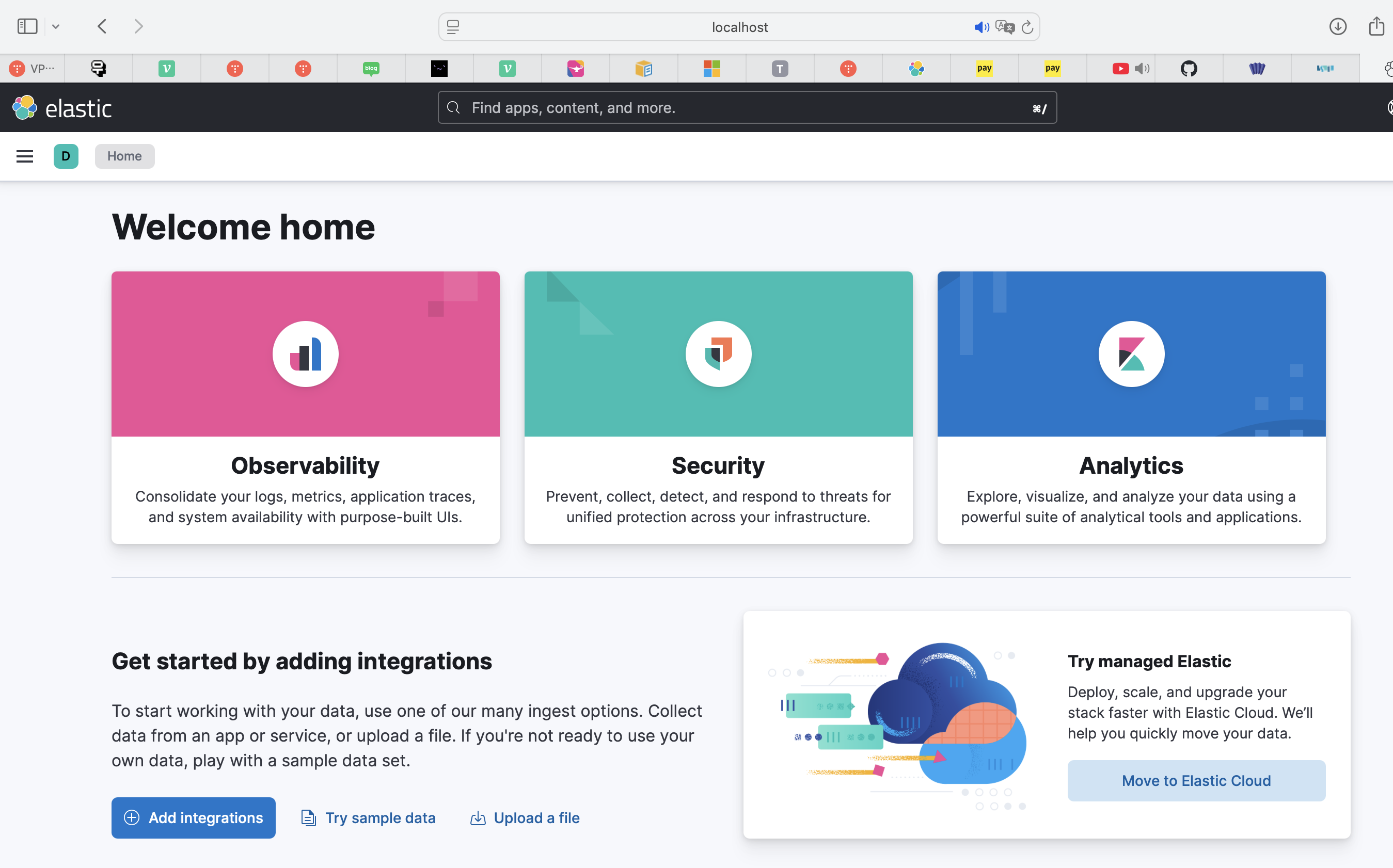
Task: Click the Add integrations button
Action: (x=194, y=817)
